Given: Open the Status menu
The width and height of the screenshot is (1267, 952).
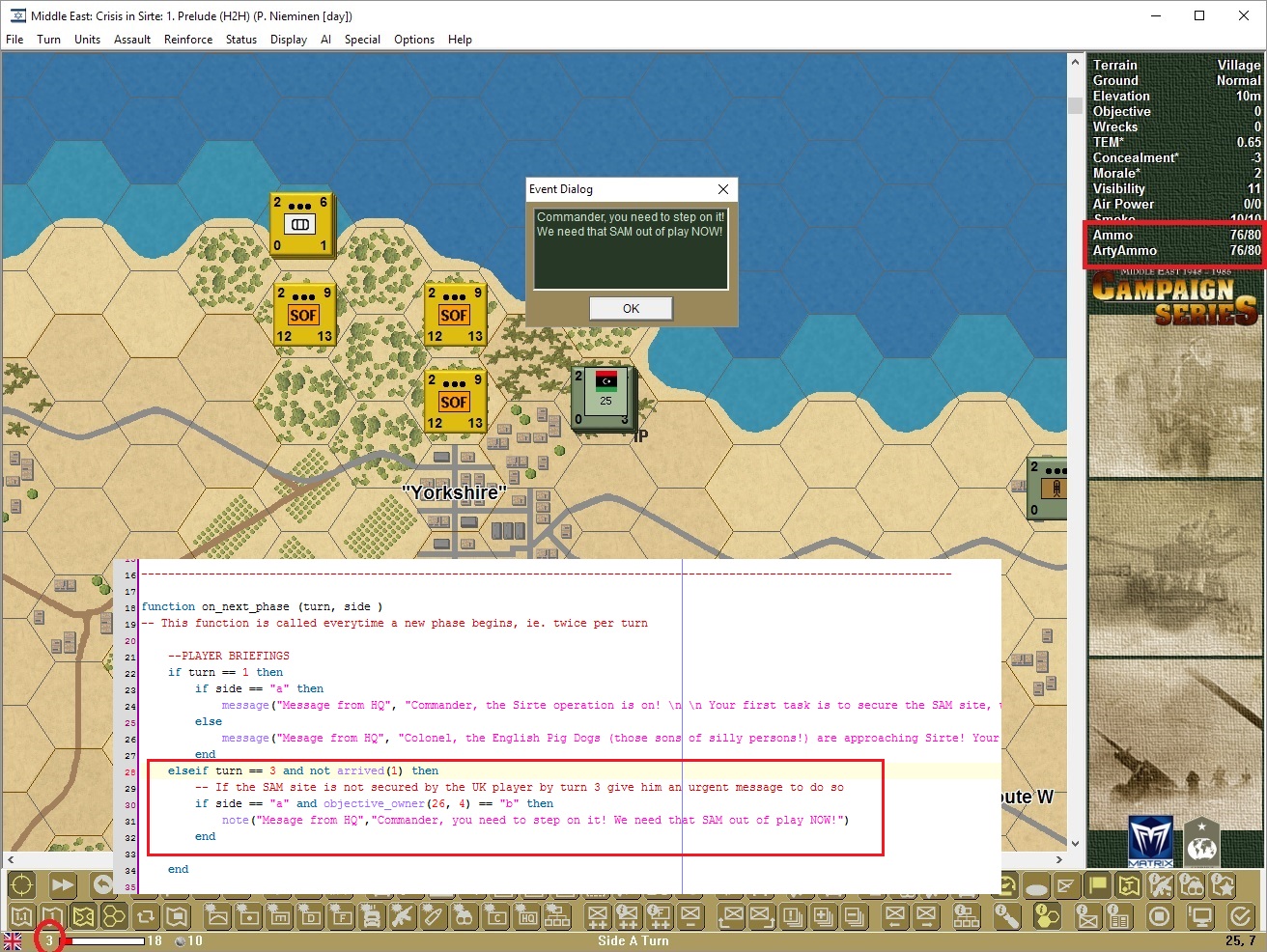Looking at the screenshot, I should pos(241,40).
